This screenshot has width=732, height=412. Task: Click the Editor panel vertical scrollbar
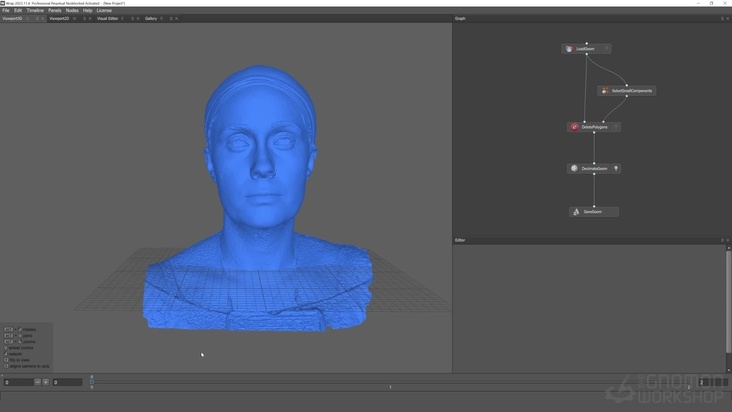[x=728, y=300]
